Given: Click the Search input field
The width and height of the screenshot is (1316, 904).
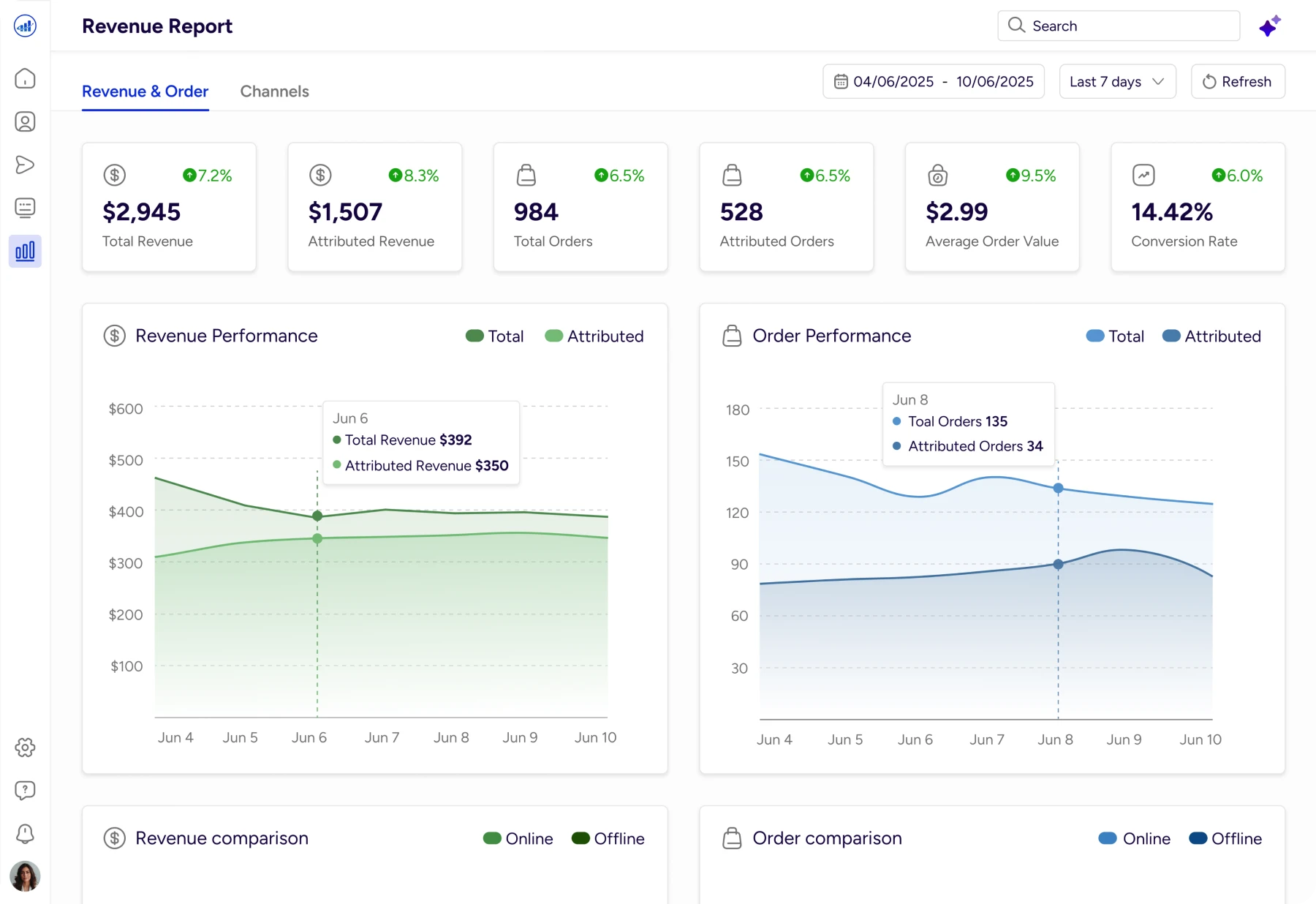Looking at the screenshot, I should pyautogui.click(x=1118, y=26).
